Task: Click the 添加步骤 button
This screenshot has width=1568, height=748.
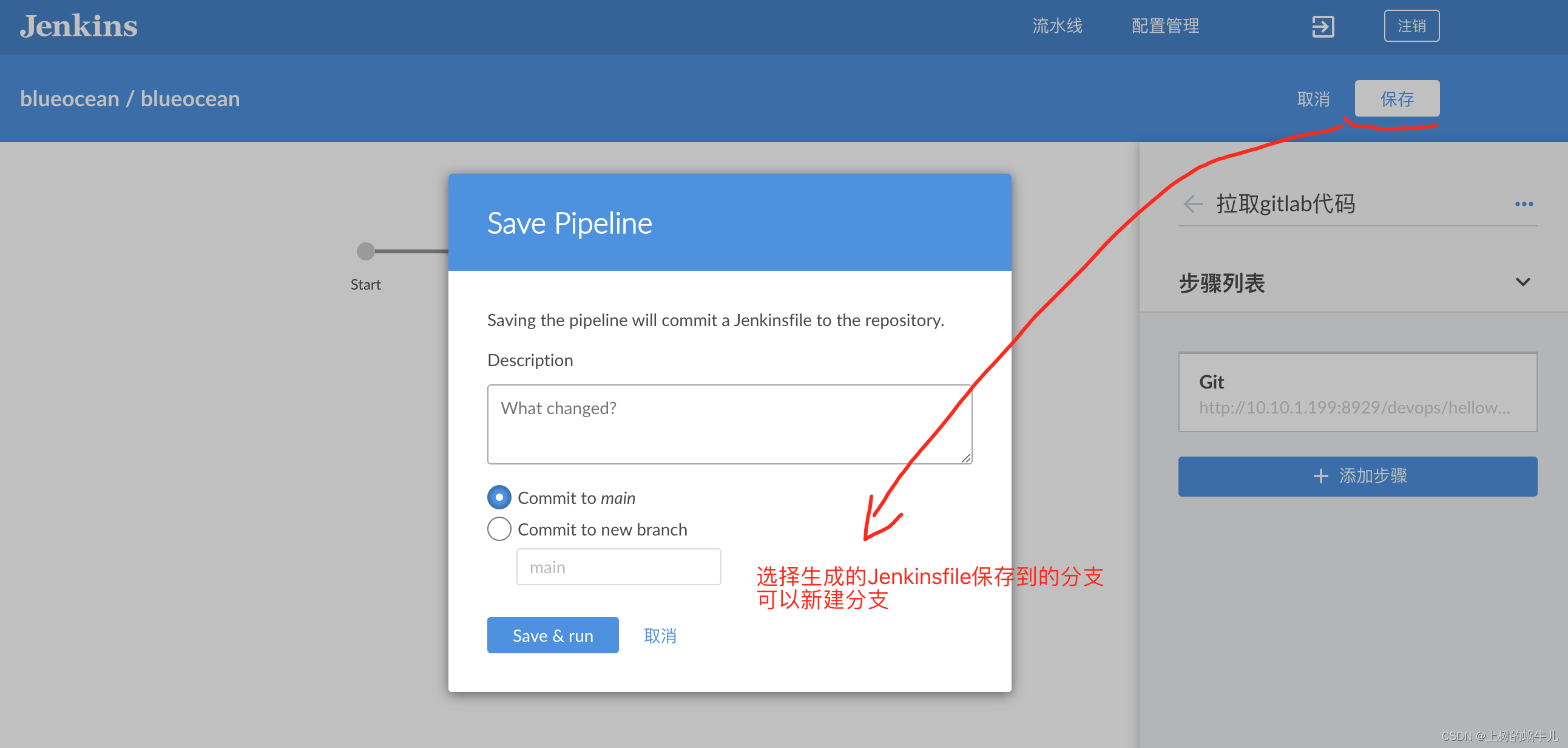Action: tap(1357, 476)
